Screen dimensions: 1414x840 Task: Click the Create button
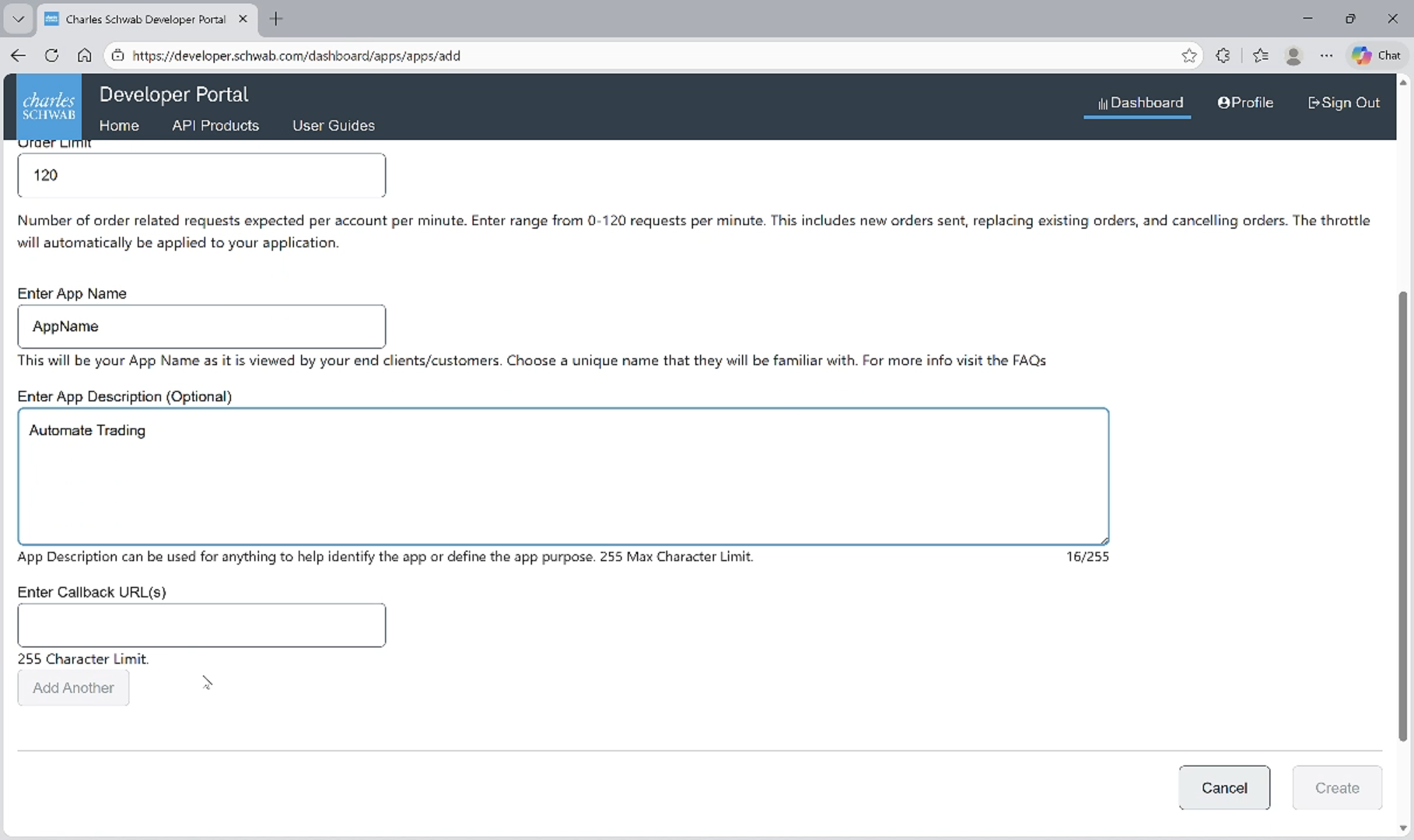(x=1336, y=787)
